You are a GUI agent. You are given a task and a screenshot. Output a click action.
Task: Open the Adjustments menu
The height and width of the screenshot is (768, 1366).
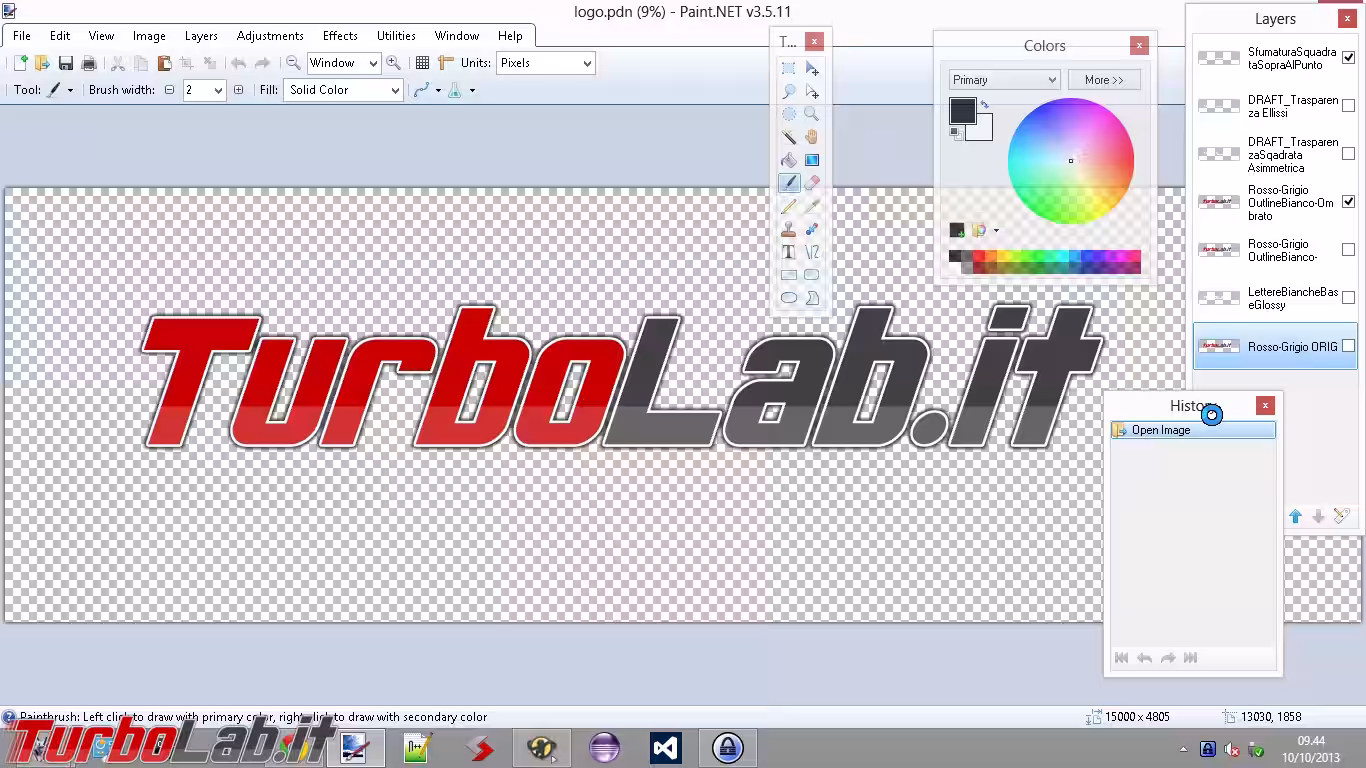pos(269,35)
